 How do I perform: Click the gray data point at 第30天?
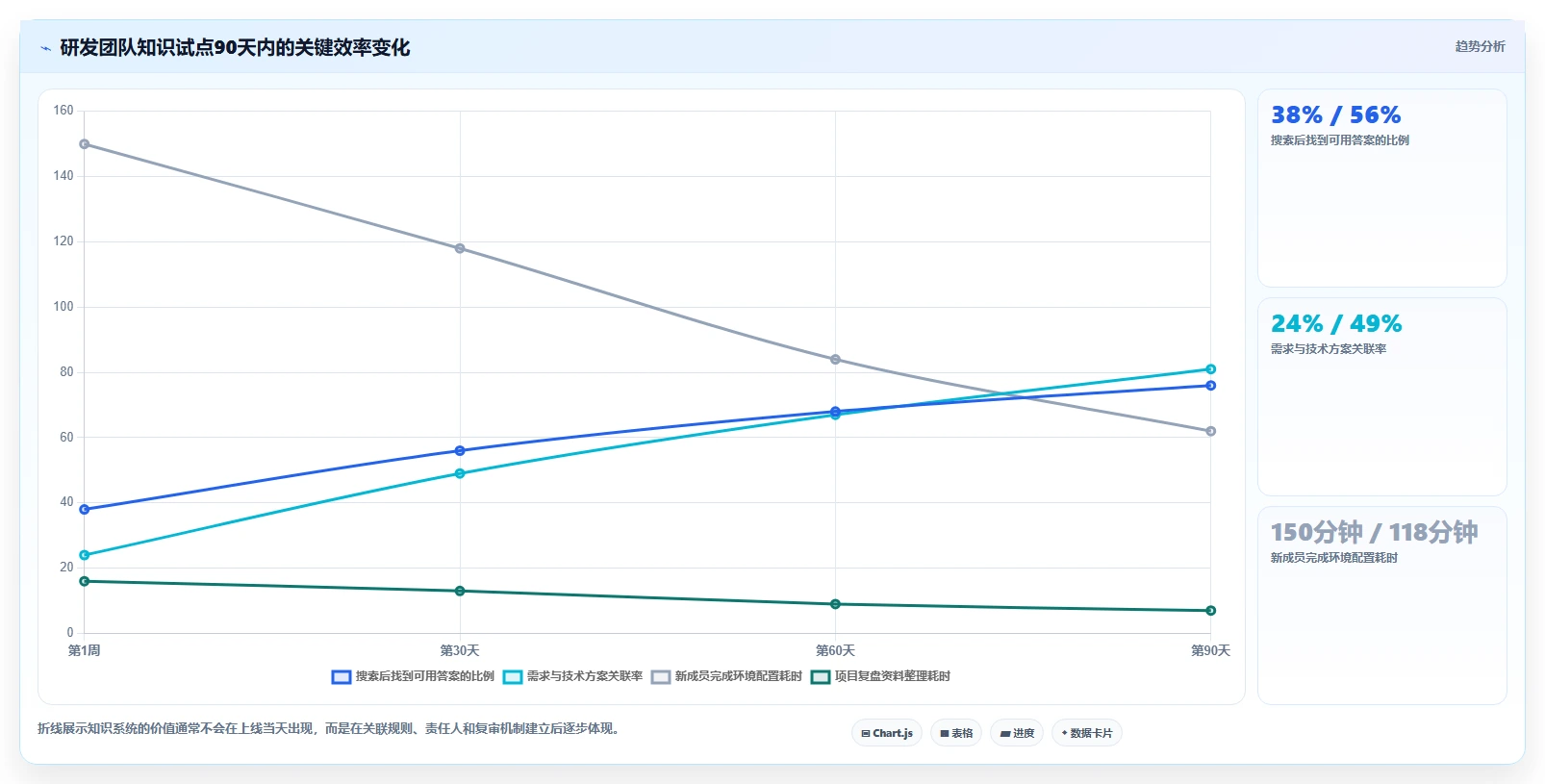pos(460,248)
